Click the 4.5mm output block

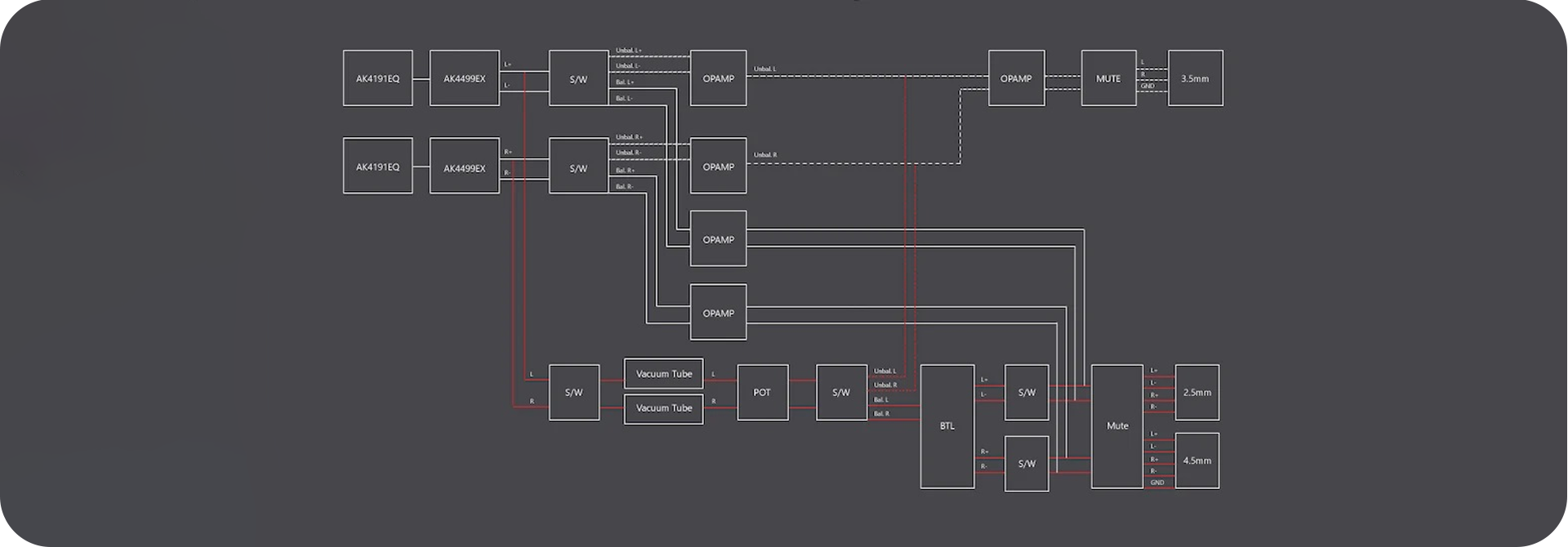(1196, 460)
